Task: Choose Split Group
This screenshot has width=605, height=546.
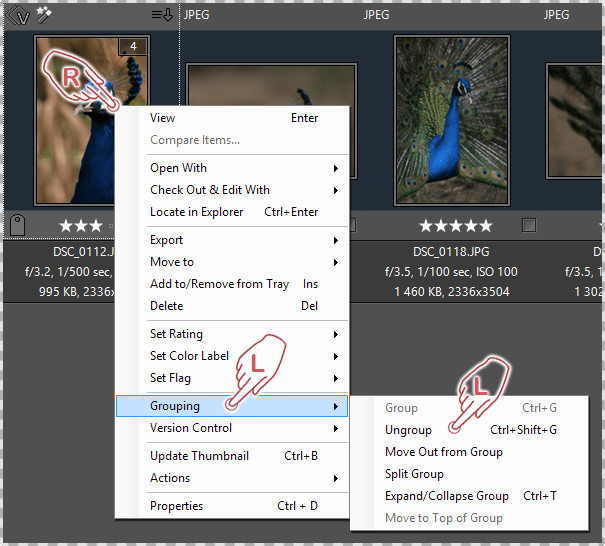Action: (x=470, y=474)
